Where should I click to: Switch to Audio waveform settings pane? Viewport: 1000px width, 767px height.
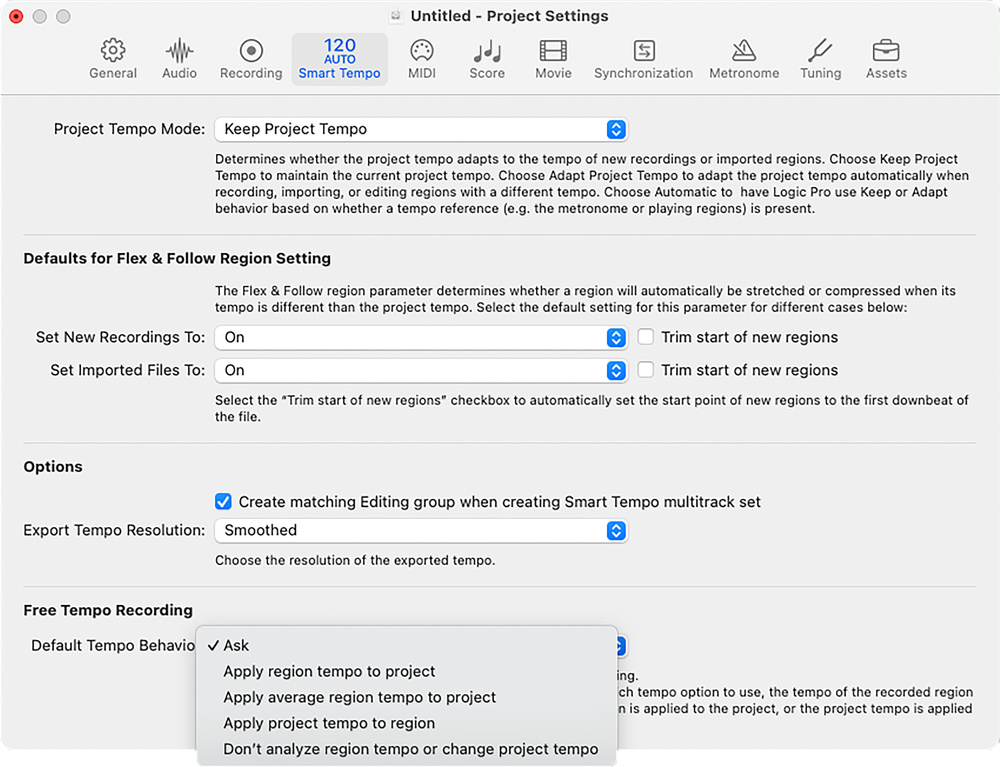coord(180,51)
